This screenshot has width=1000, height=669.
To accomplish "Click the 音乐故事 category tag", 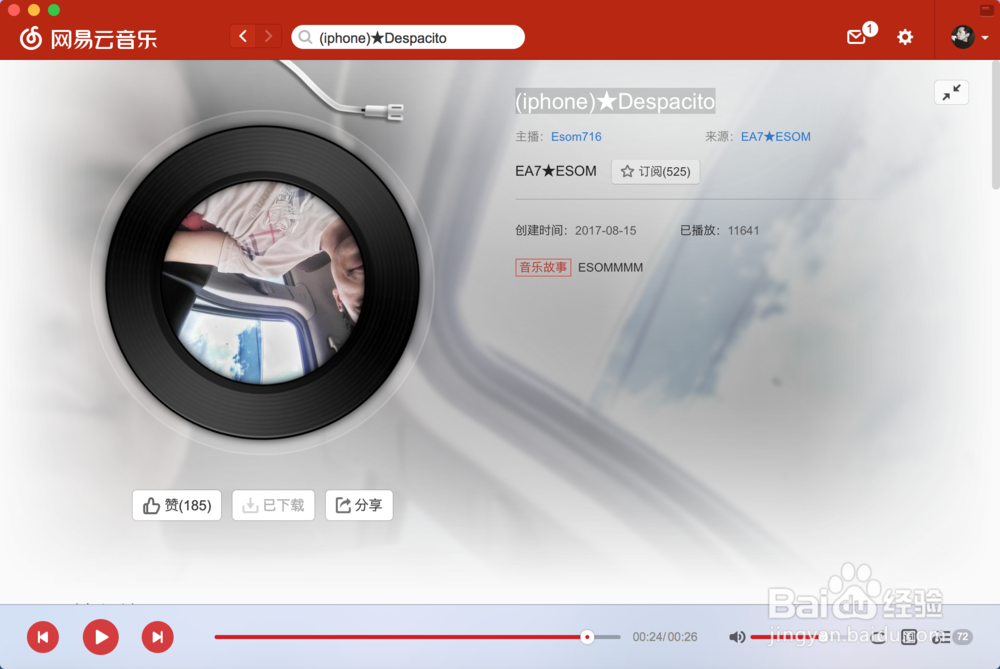I will coord(543,267).
